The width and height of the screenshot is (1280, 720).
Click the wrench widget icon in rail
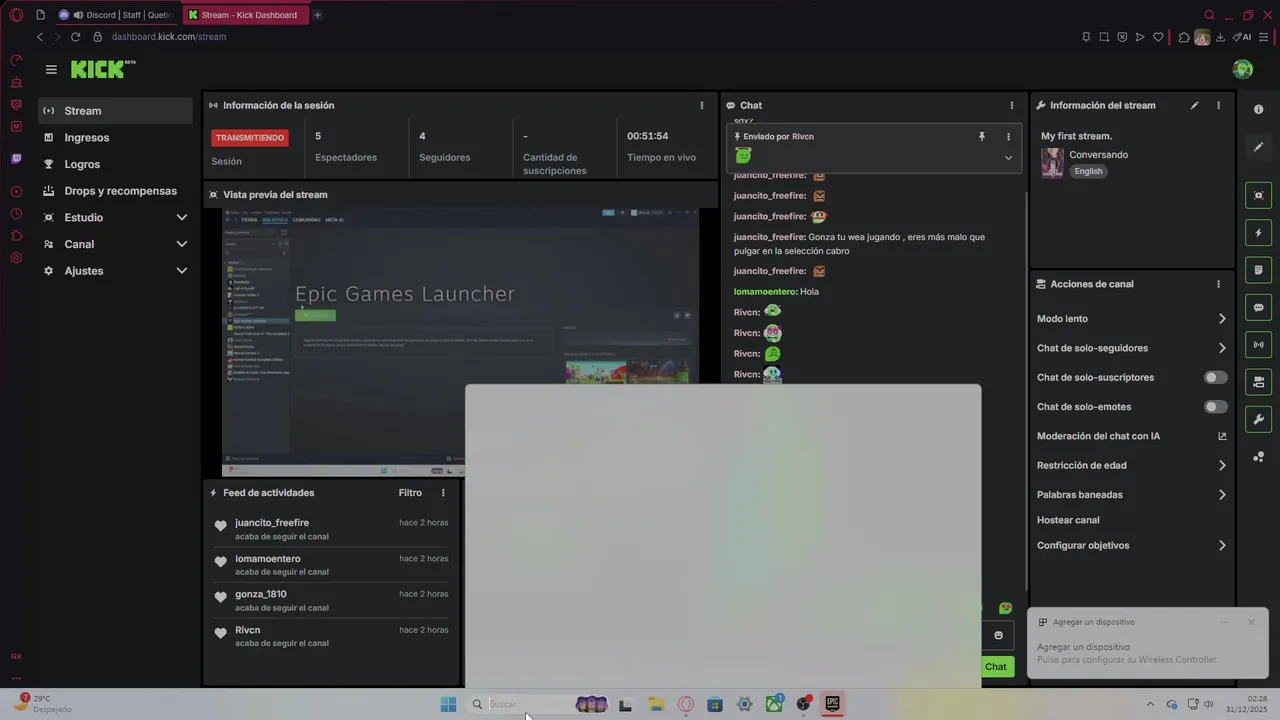(x=1258, y=419)
